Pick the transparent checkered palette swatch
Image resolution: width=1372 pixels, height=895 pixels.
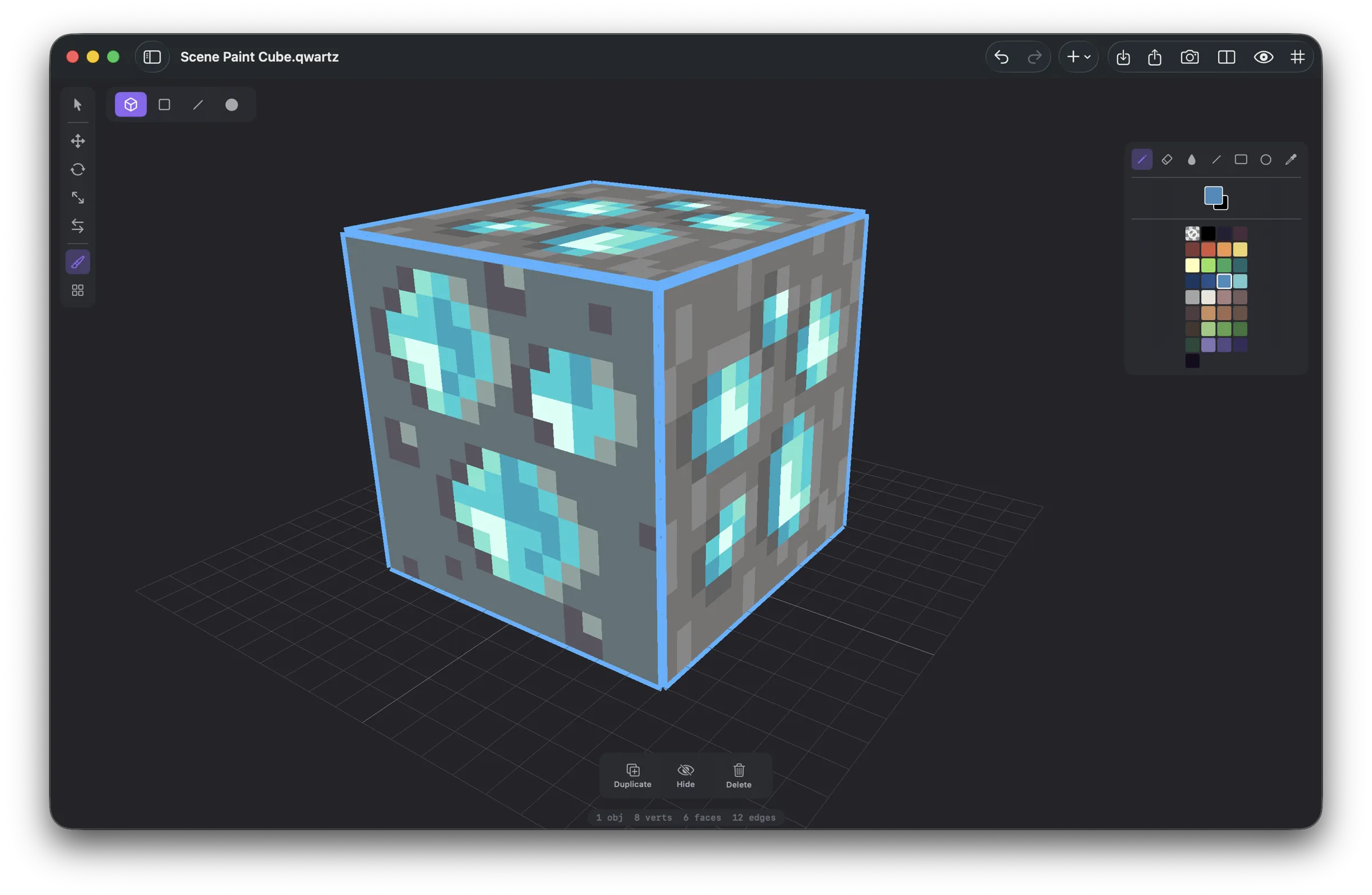click(x=1192, y=233)
